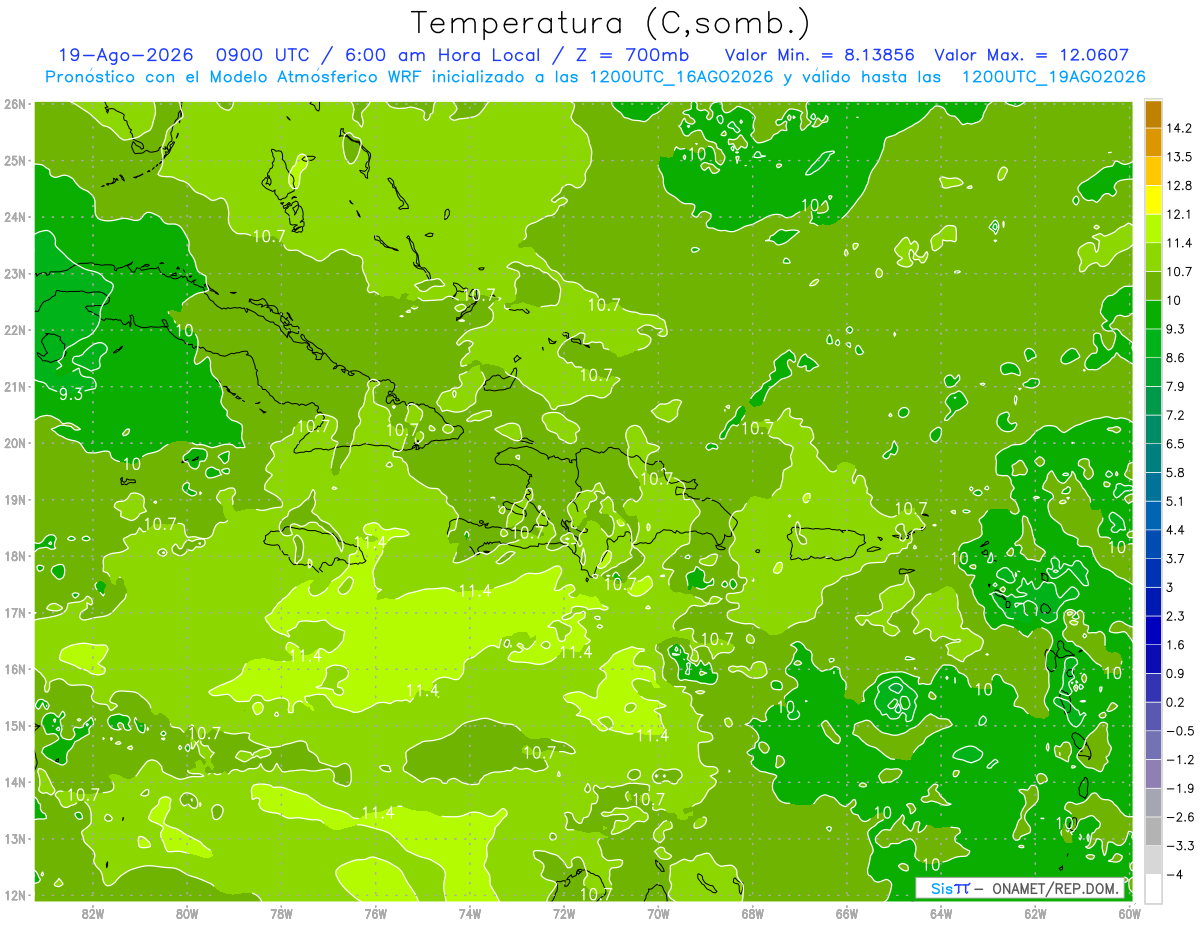Click the 72W longitude label
Screen dimensions: 1200x927
pyautogui.click(x=564, y=913)
